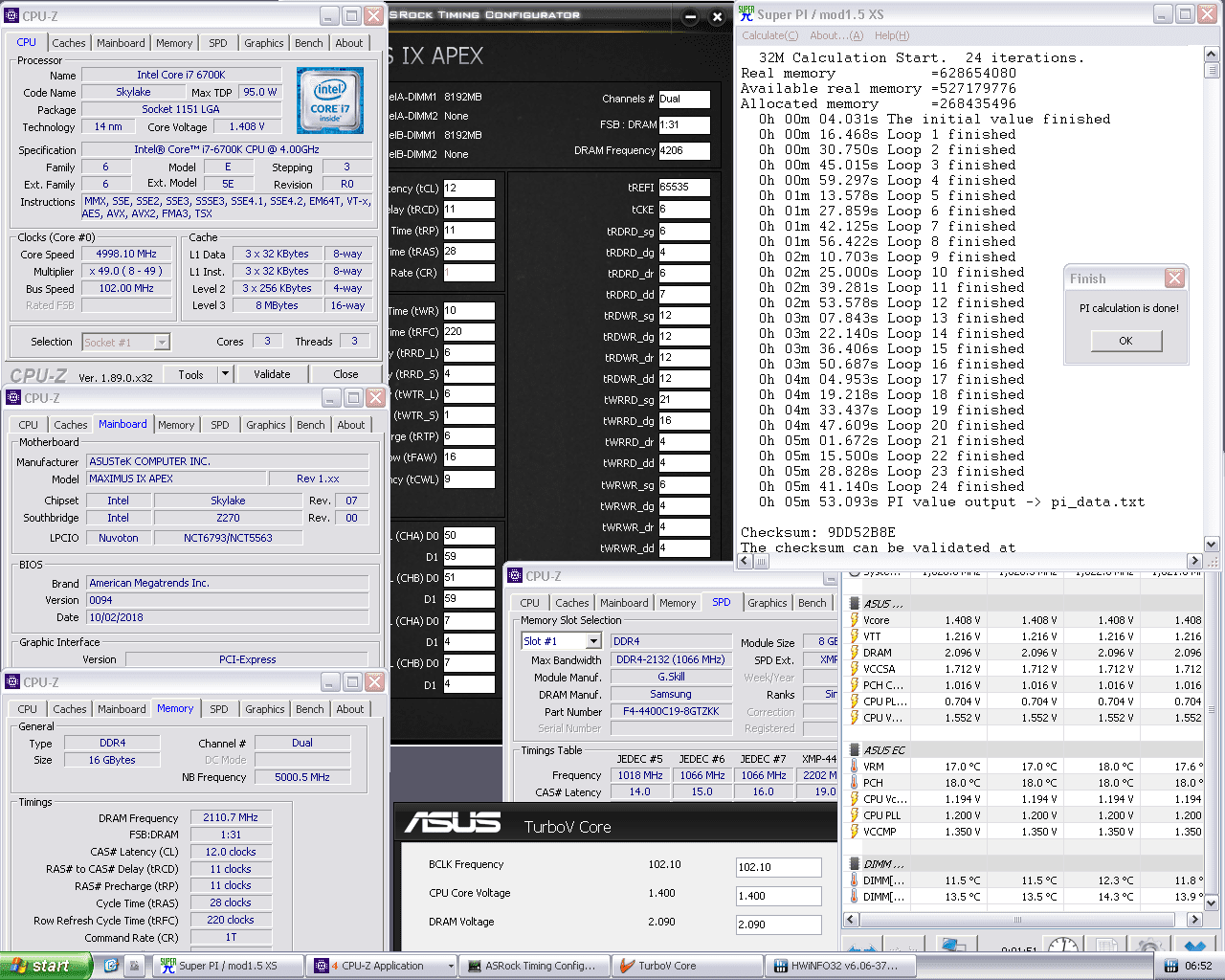Click the Super PI horizontal scrollbar right arrow

1194,561
